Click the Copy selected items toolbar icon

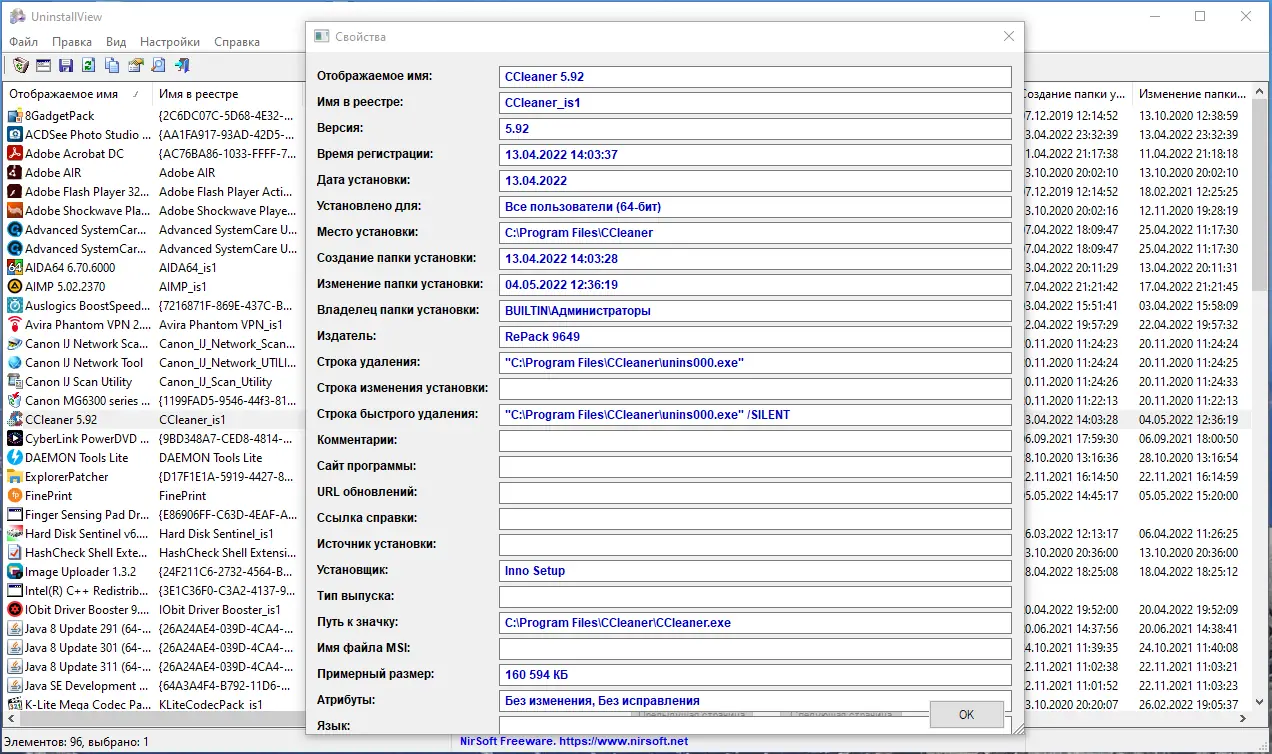(112, 66)
